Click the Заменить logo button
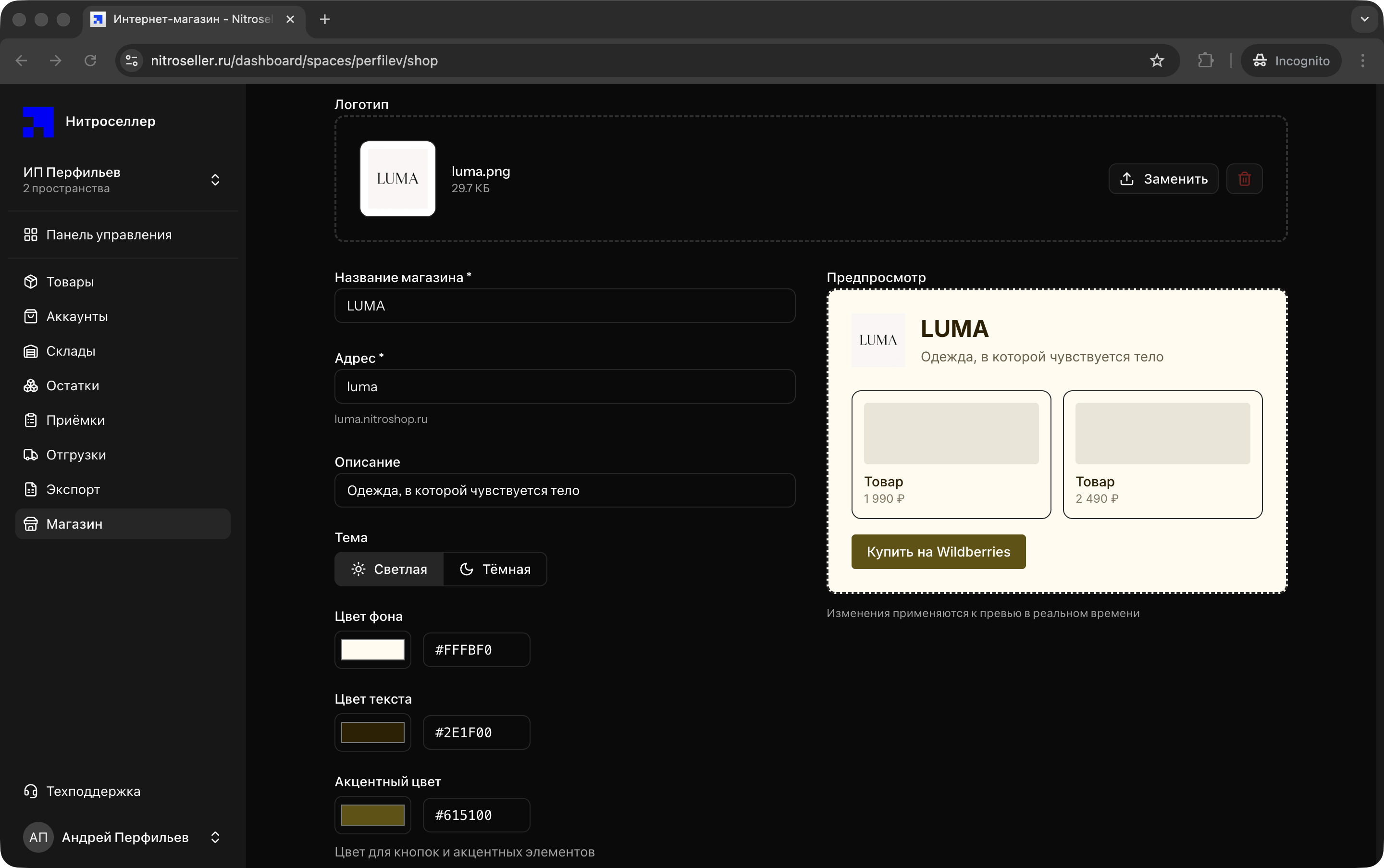This screenshot has width=1384, height=868. click(1163, 179)
